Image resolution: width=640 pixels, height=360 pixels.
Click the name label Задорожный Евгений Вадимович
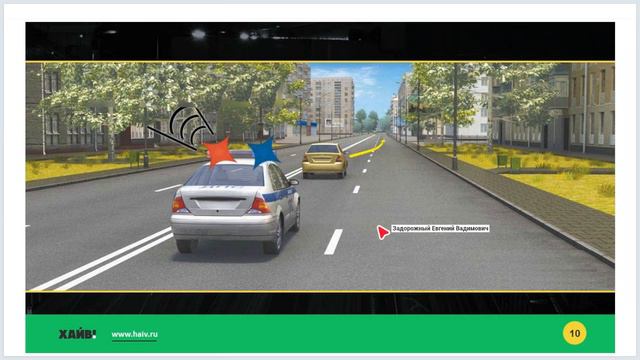(x=440, y=229)
